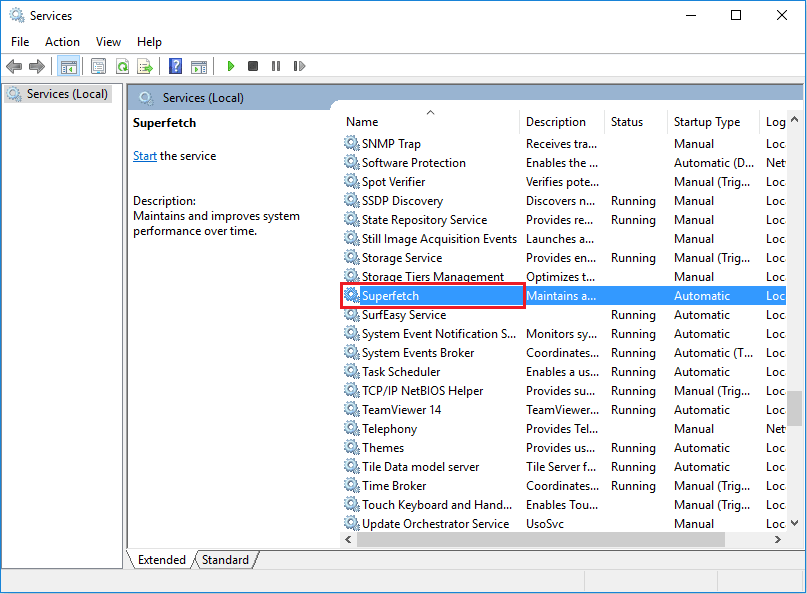Image resolution: width=807 pixels, height=594 pixels.
Task: Open Properties from the toolbar icon
Action: pyautogui.click(x=98, y=67)
